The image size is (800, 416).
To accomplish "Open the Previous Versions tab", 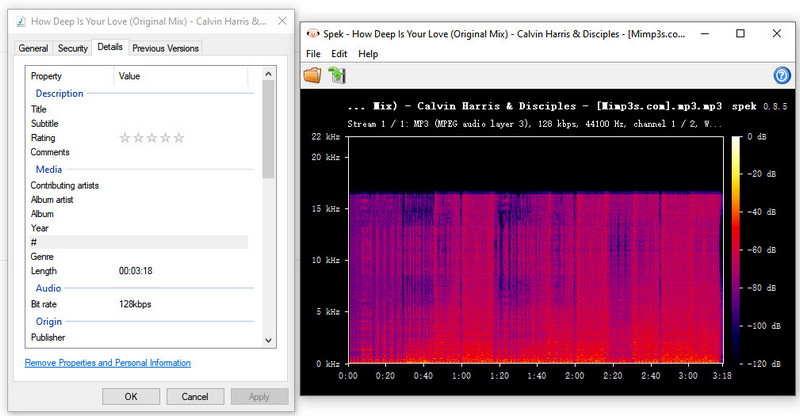I will [165, 48].
